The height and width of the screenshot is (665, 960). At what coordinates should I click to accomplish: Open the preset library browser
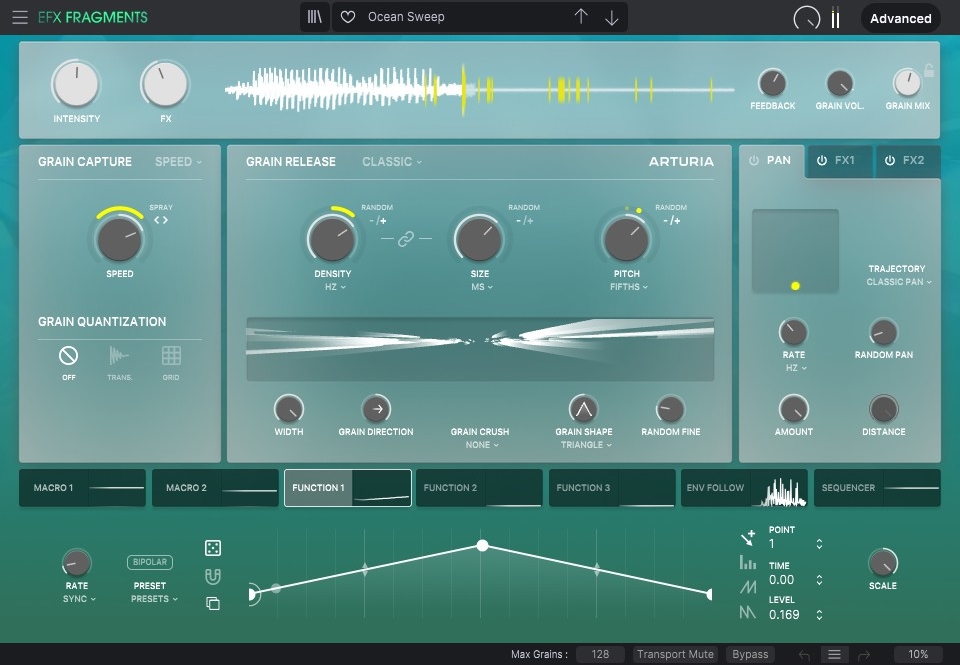[x=315, y=17]
